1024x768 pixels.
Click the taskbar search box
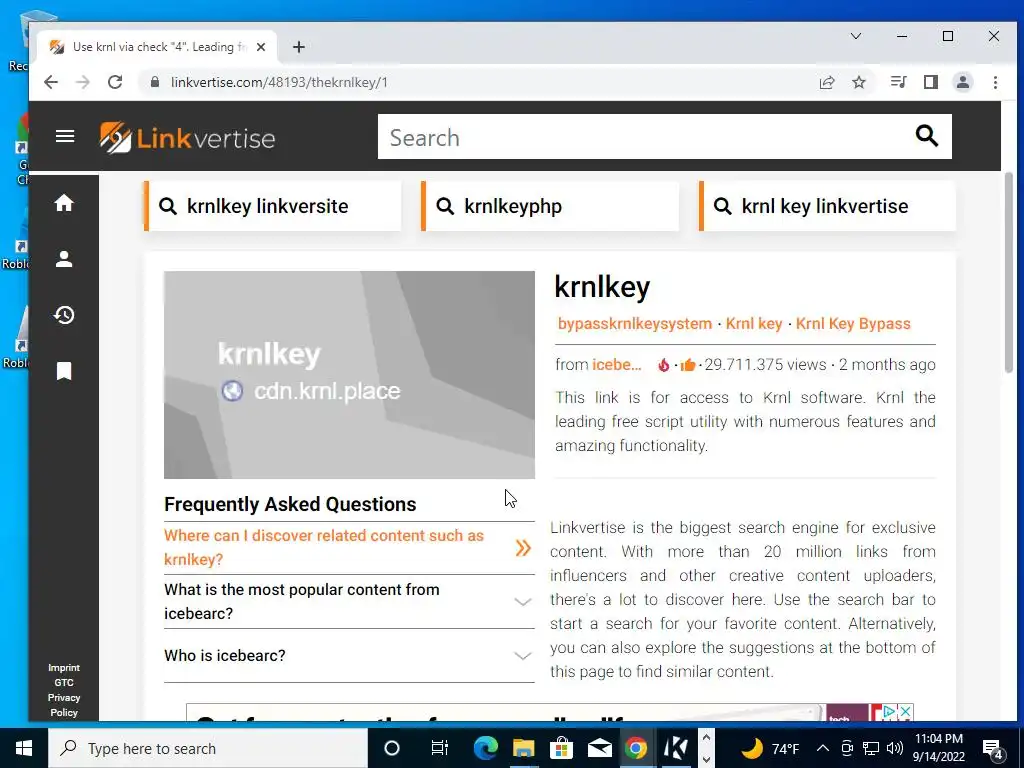click(208, 748)
